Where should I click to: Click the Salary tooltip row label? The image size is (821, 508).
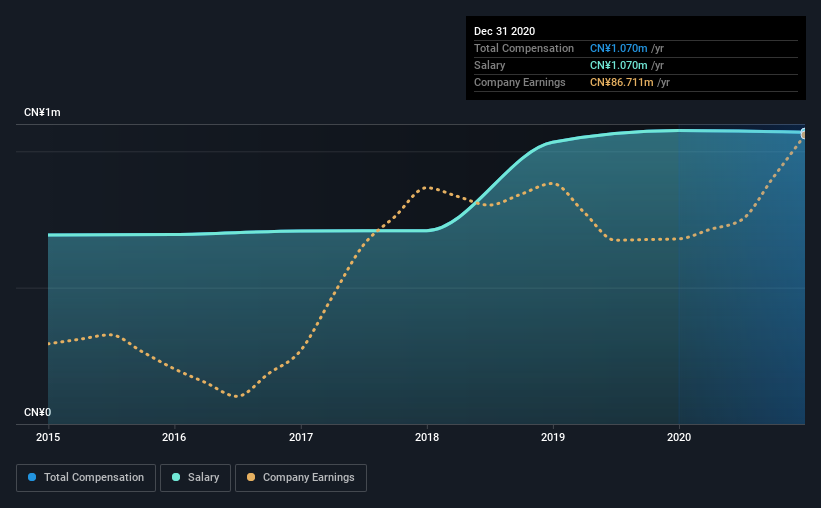pyautogui.click(x=490, y=65)
